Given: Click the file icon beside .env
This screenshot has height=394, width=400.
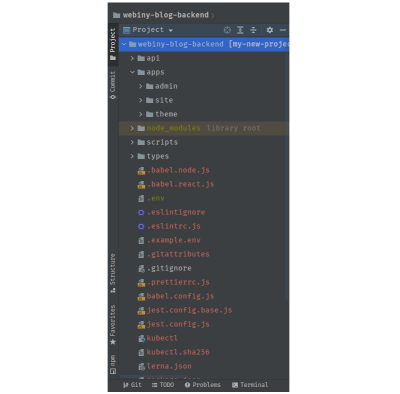Looking at the screenshot, I should point(141,198).
